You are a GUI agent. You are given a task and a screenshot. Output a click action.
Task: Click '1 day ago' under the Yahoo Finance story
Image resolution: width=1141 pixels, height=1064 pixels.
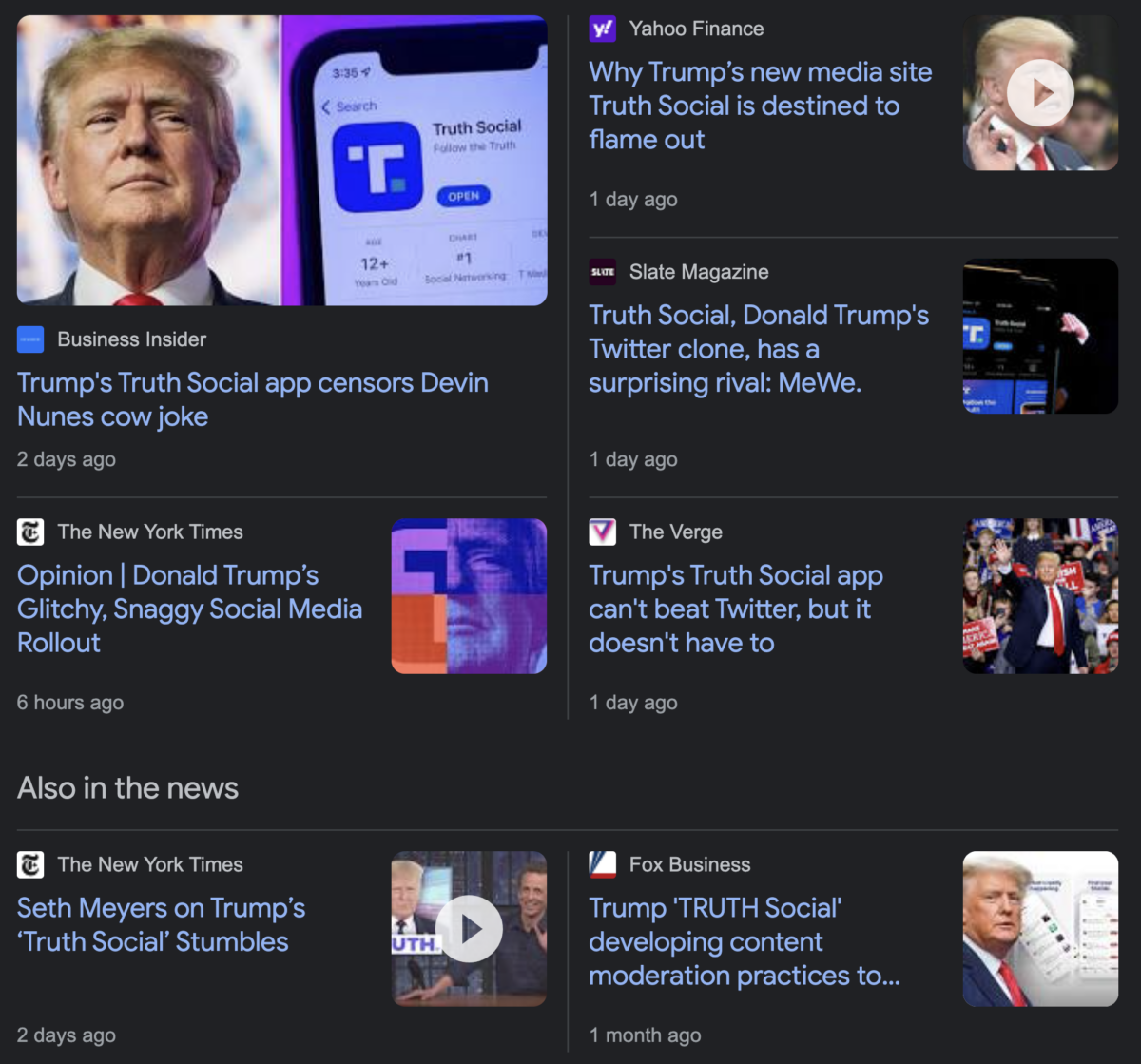633,200
